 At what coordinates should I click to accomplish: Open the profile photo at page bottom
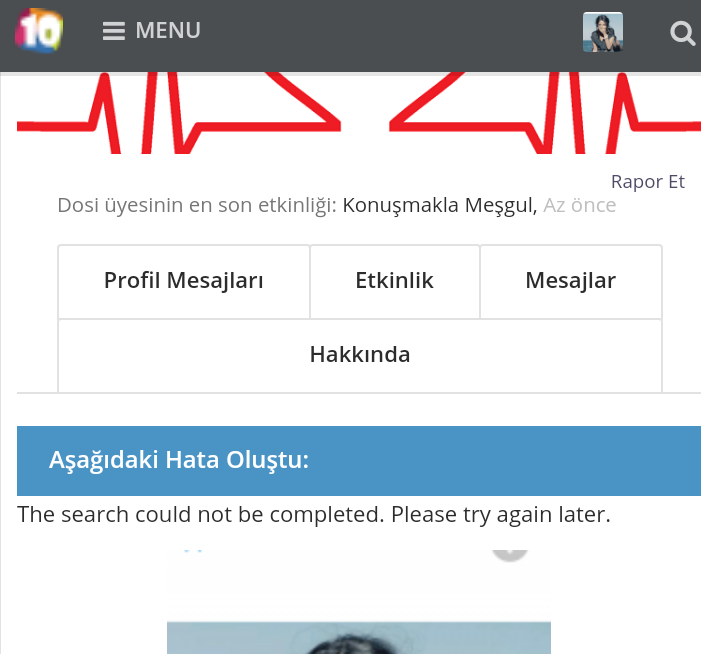click(x=359, y=638)
